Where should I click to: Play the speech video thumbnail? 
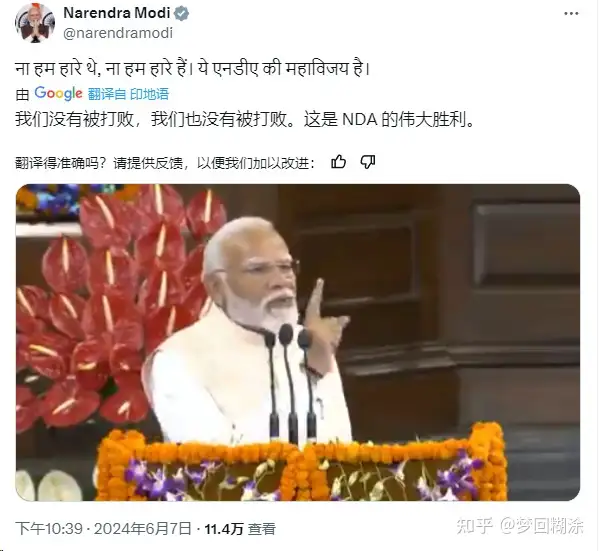pos(298,342)
